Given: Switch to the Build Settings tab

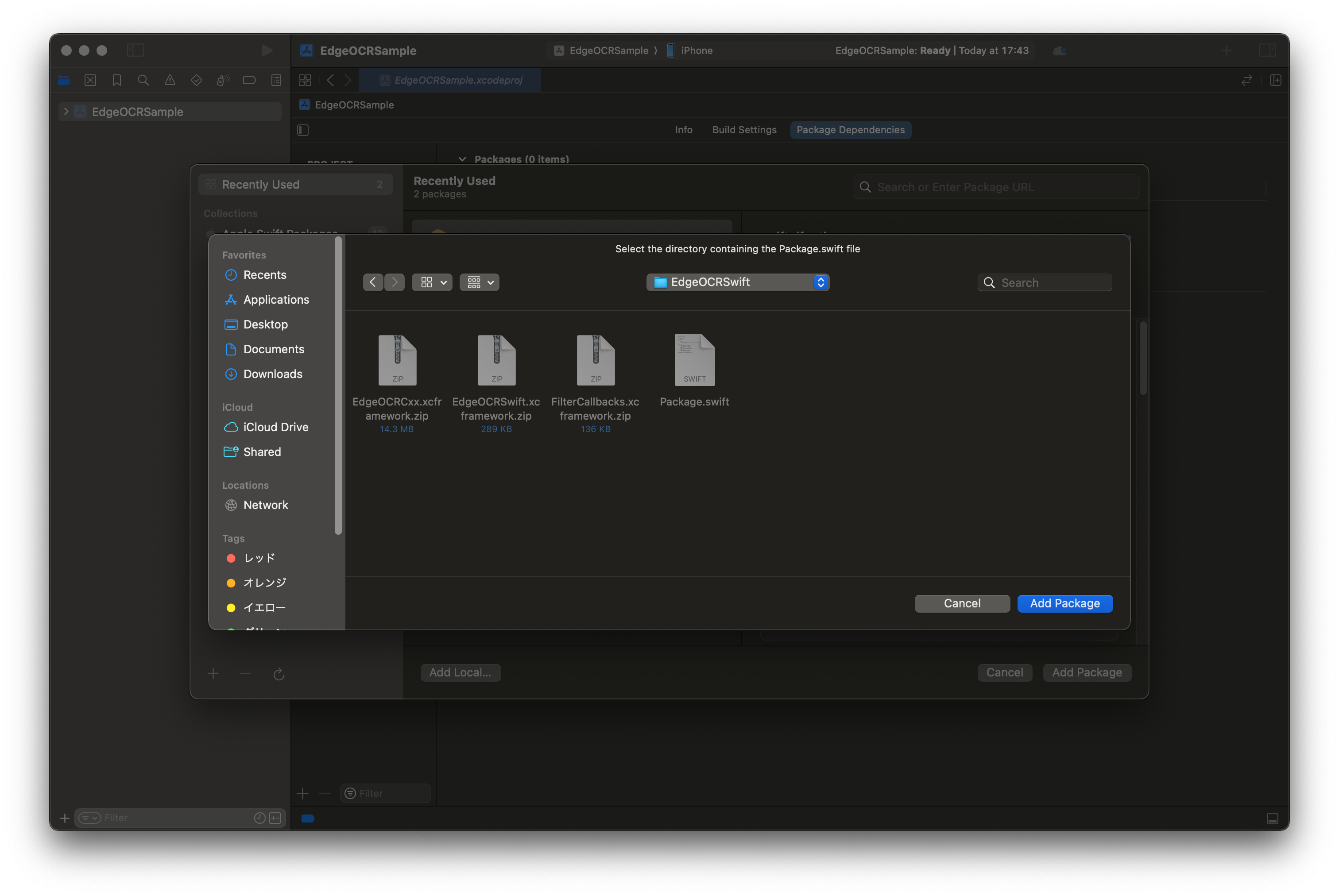Looking at the screenshot, I should click(744, 130).
